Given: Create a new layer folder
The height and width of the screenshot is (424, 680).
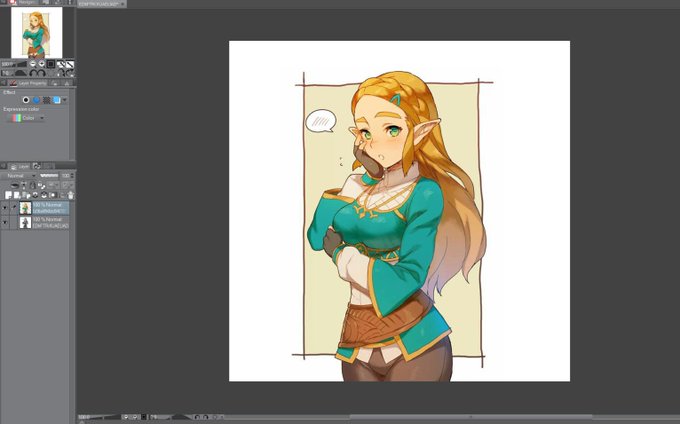Looking at the screenshot, I should point(26,195).
